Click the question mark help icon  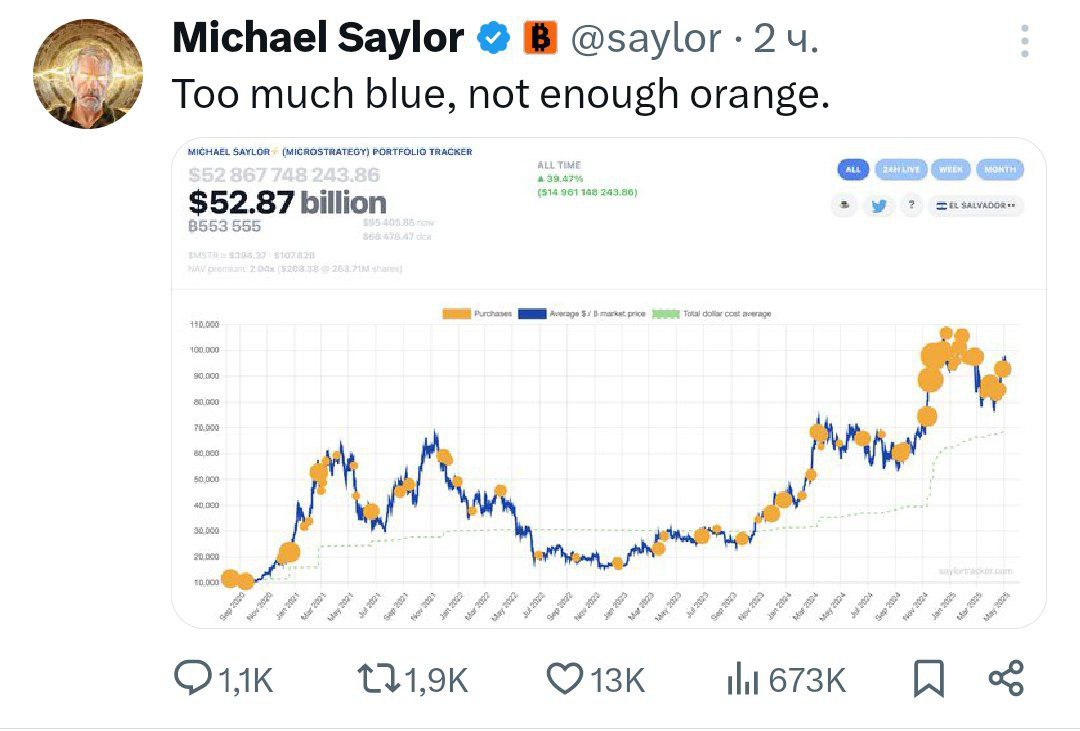click(x=911, y=205)
